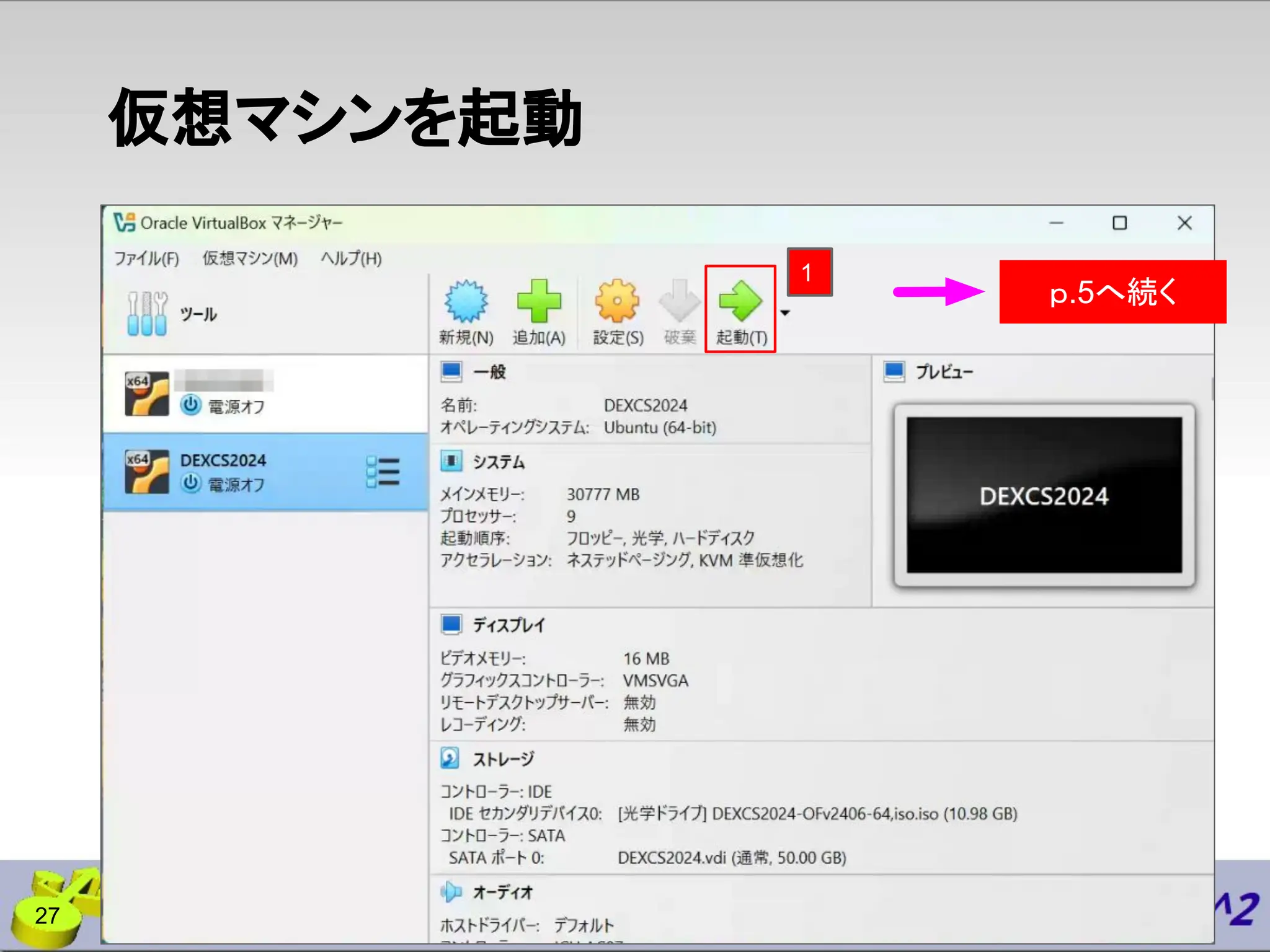Click the 破棄 Discard arrow icon

pos(680,302)
